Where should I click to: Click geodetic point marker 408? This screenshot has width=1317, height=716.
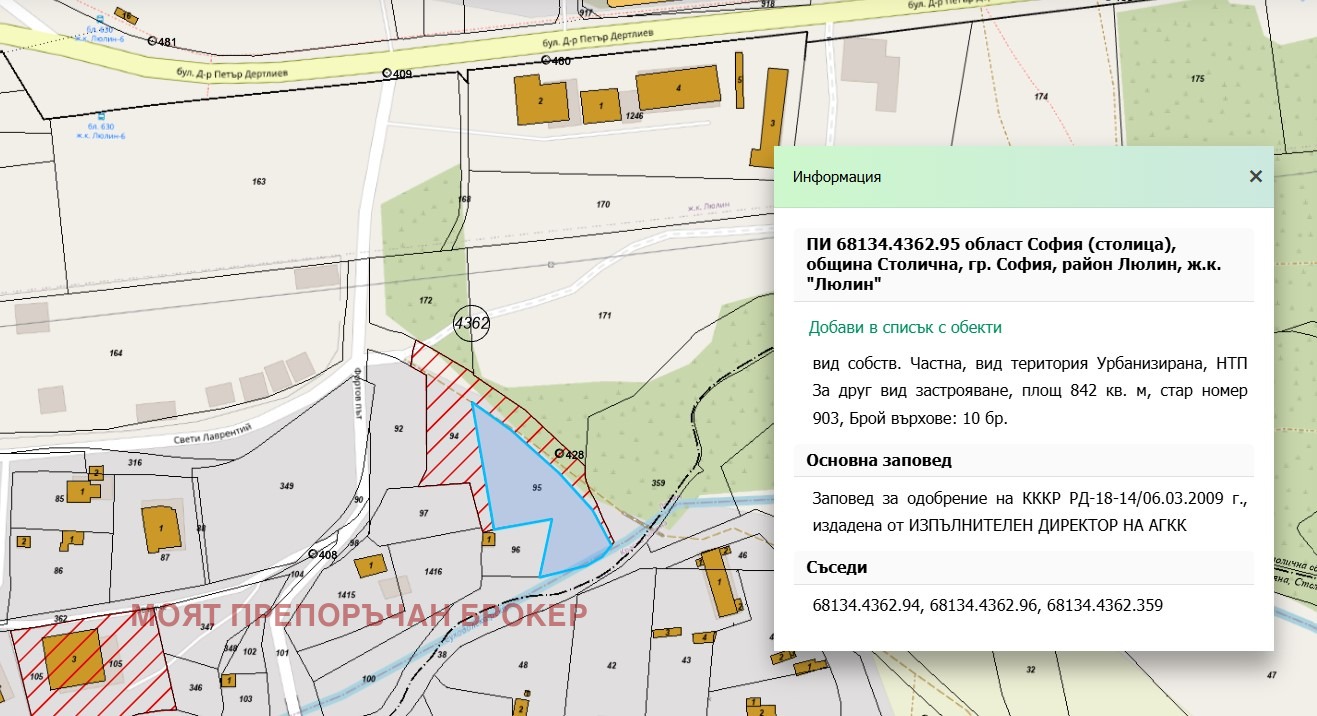pos(314,553)
